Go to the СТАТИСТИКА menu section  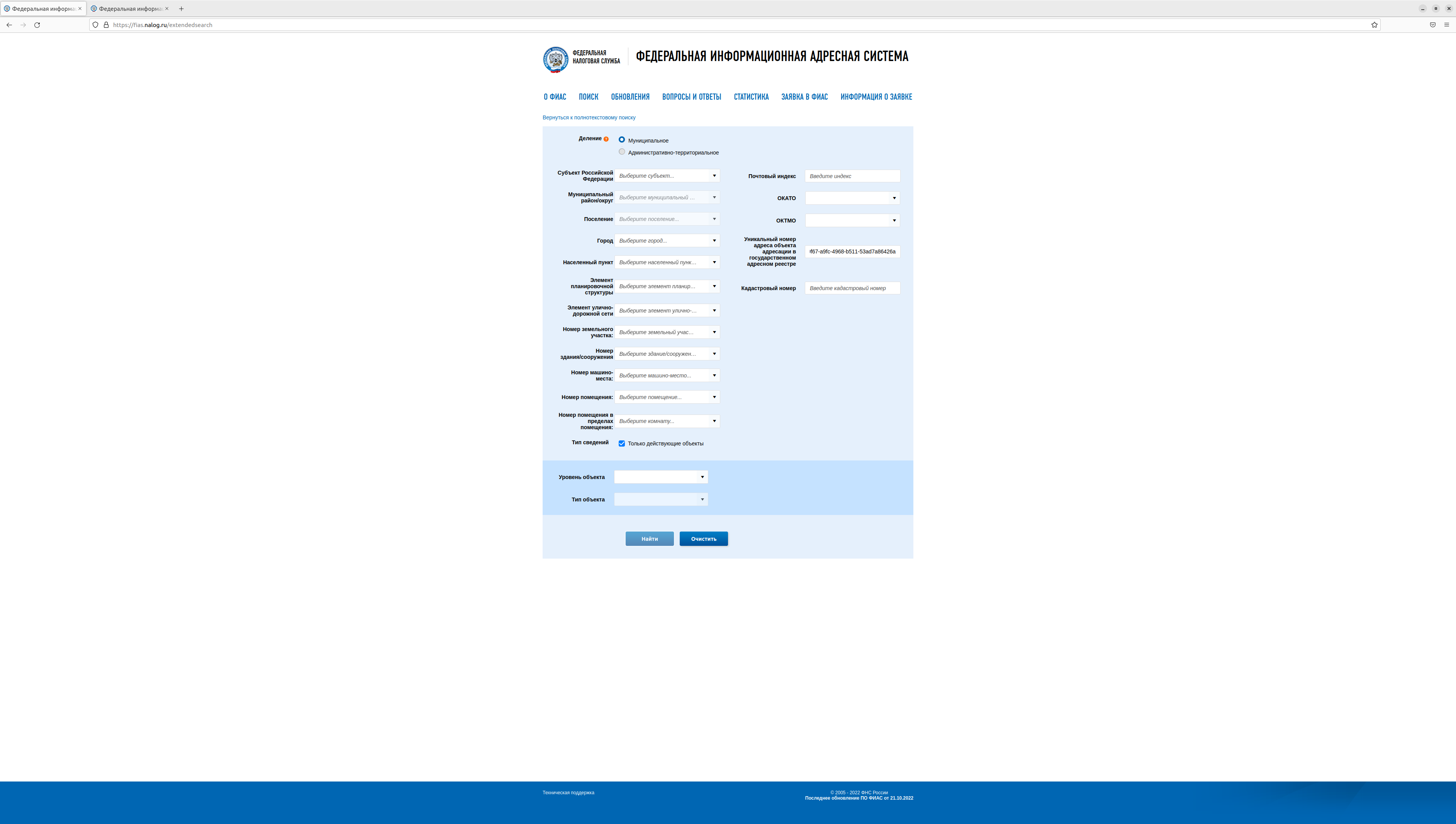(751, 97)
